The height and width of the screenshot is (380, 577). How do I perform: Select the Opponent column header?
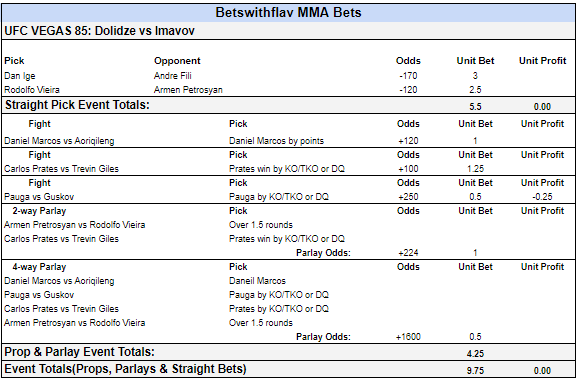pyautogui.click(x=177, y=61)
